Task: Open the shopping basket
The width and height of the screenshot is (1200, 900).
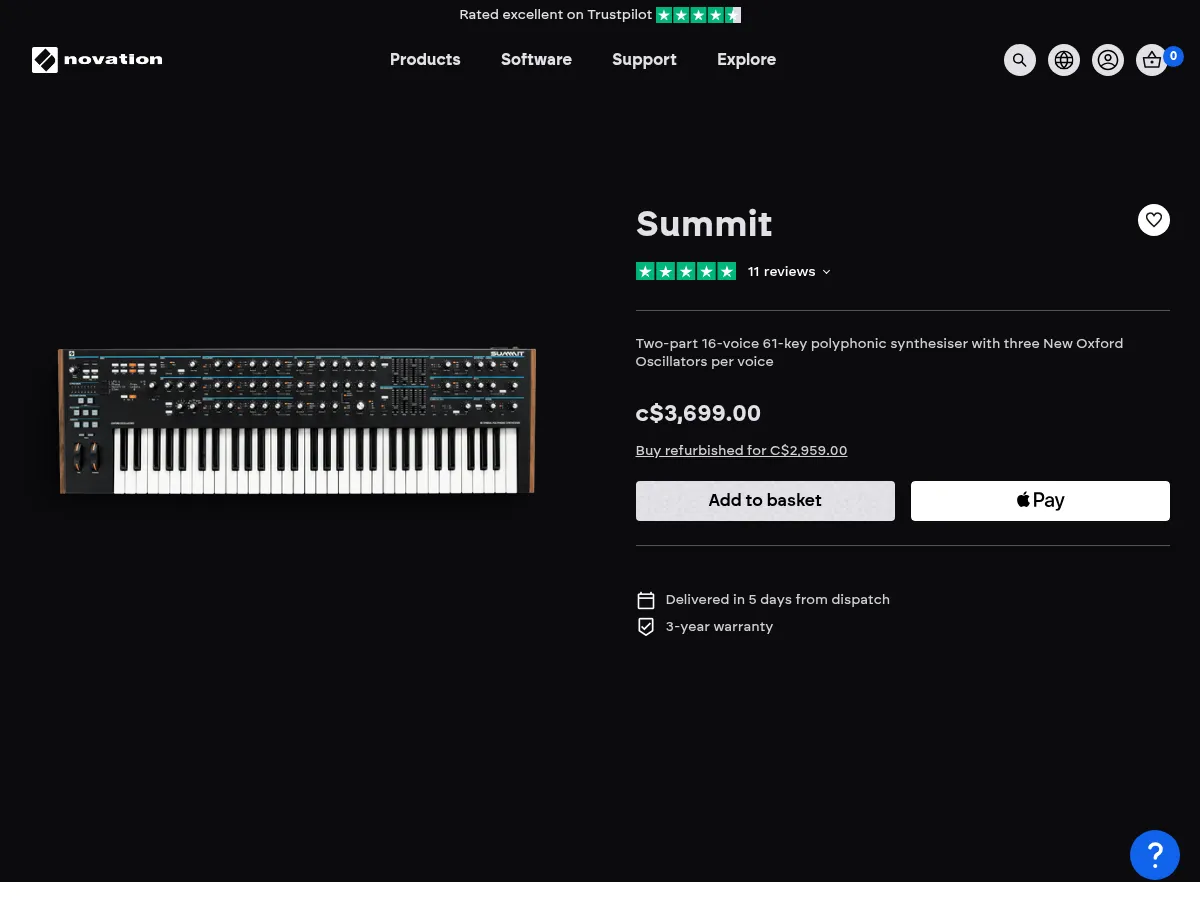Action: point(1151,60)
